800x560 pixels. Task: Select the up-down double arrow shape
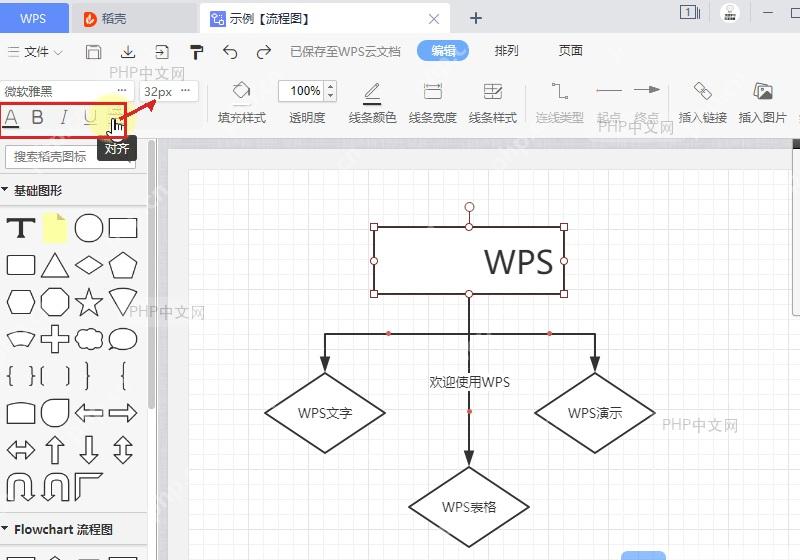click(x=123, y=450)
